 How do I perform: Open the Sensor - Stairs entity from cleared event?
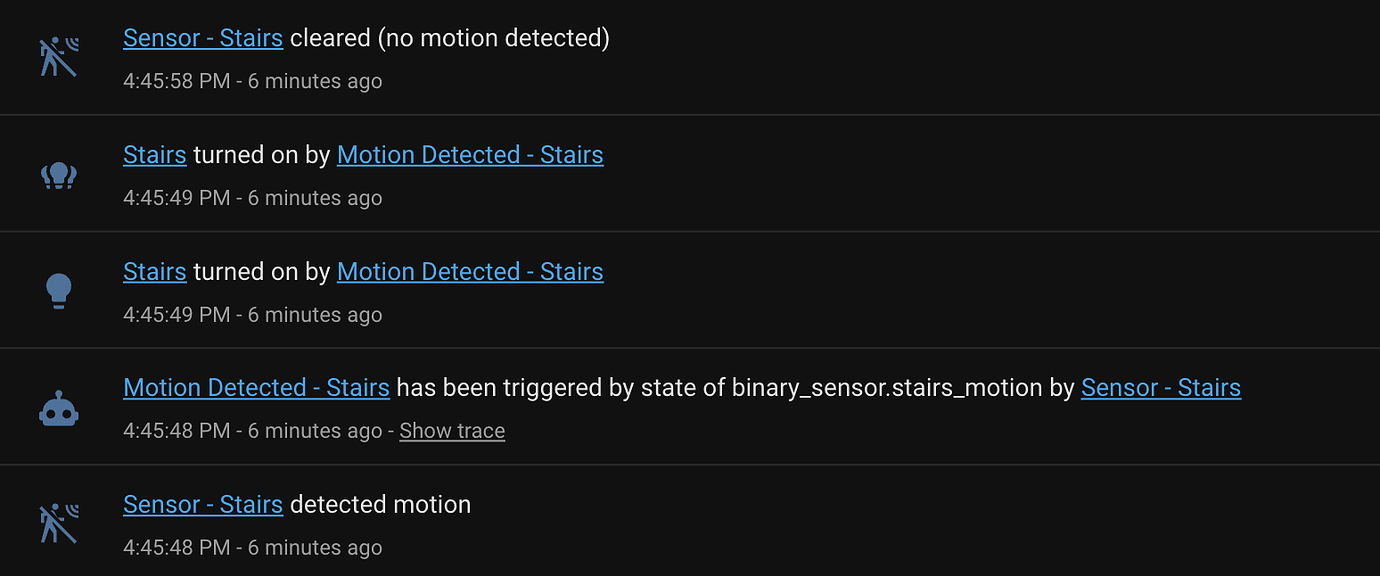coord(202,37)
